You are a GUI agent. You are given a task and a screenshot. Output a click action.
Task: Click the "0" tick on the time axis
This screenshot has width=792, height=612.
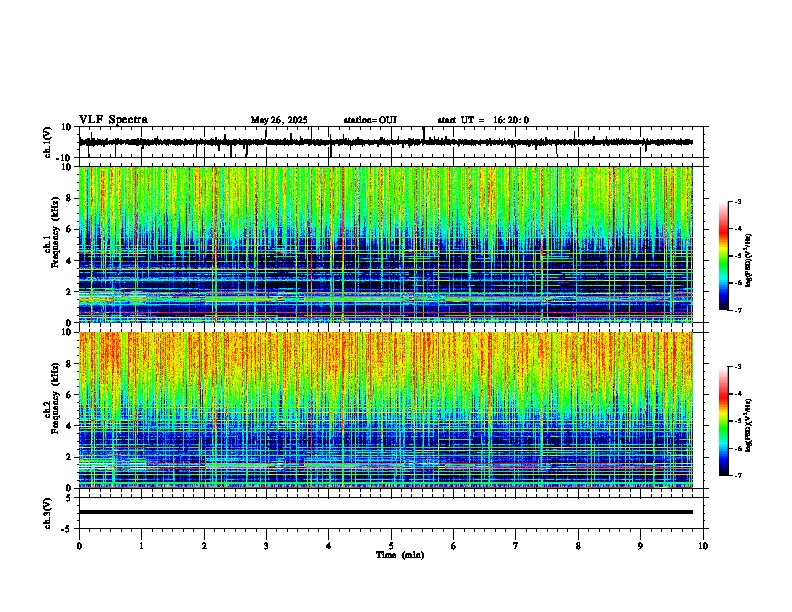click(79, 546)
